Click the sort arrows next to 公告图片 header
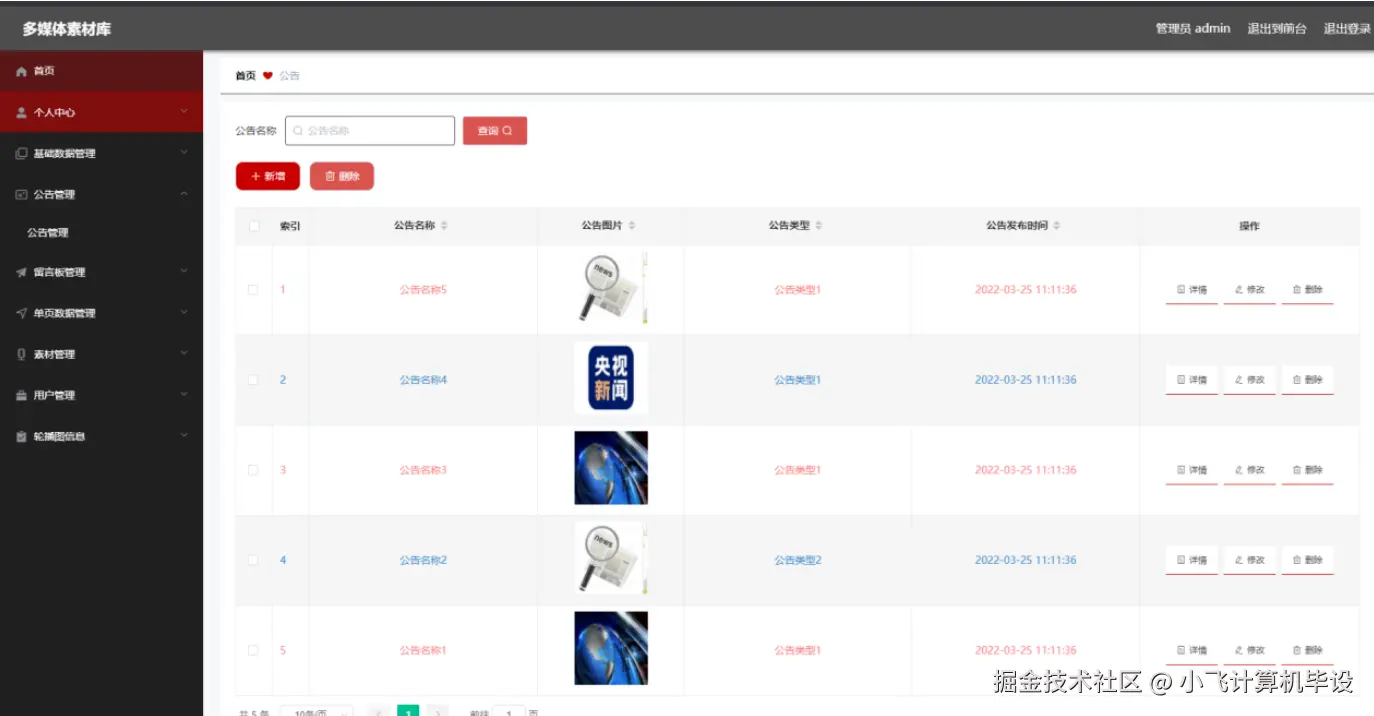 click(x=632, y=226)
